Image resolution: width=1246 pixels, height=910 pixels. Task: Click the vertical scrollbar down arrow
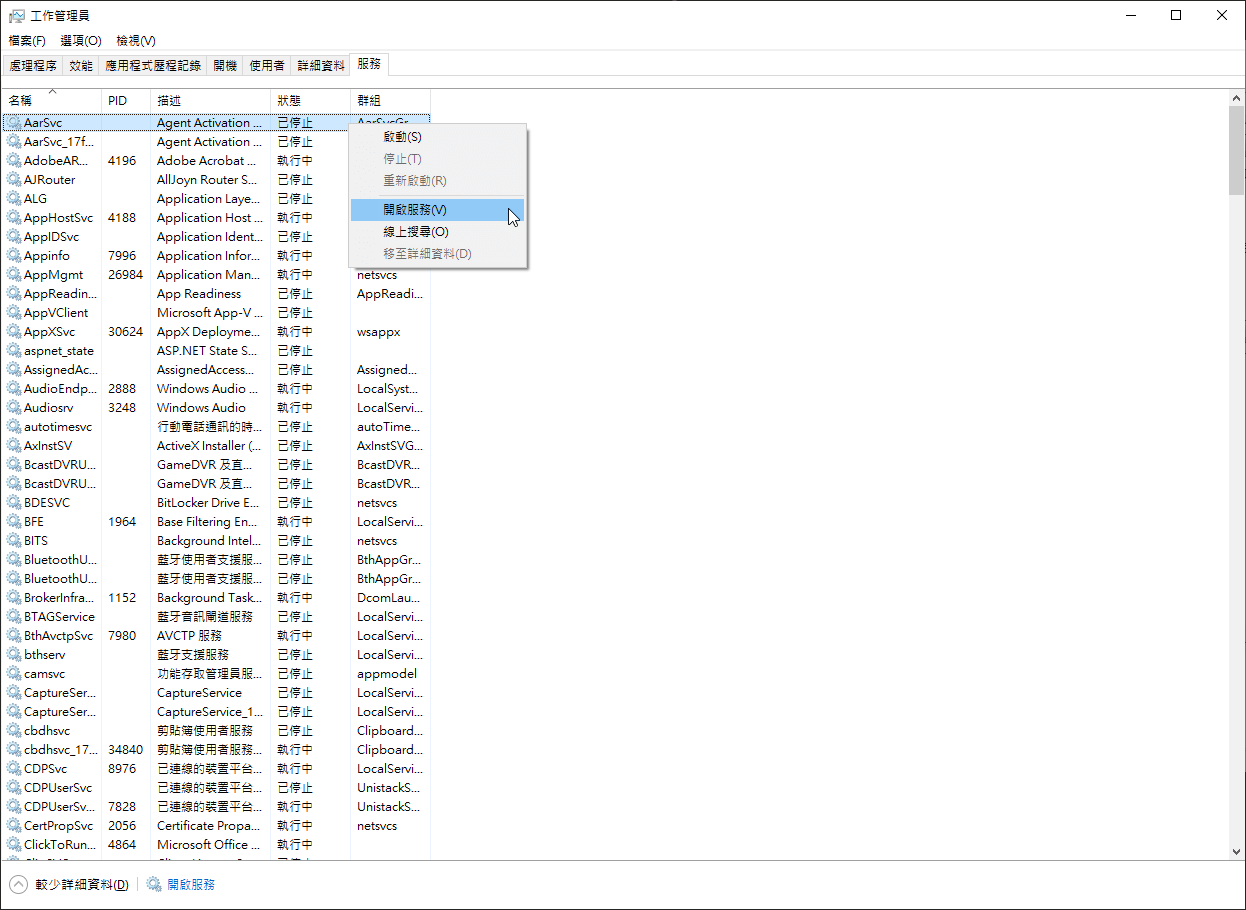[1236, 852]
